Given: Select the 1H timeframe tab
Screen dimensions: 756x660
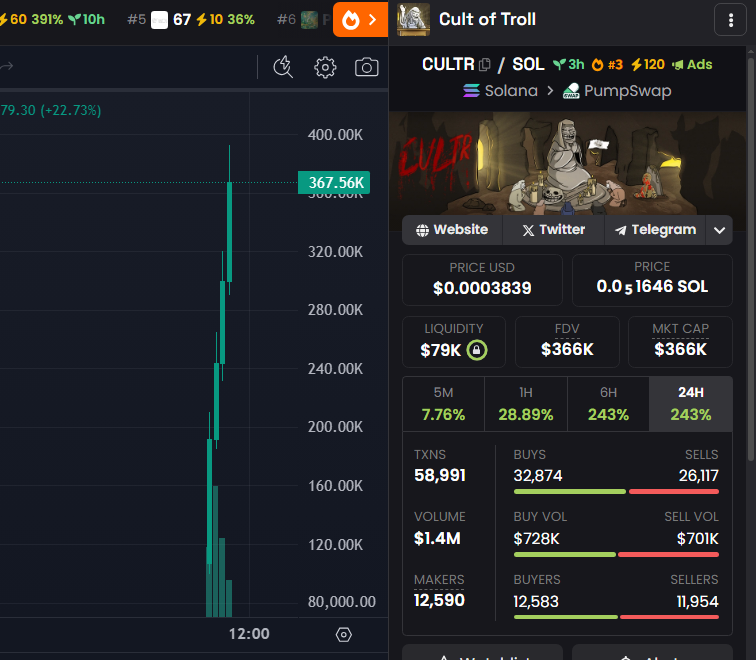Looking at the screenshot, I should pyautogui.click(x=526, y=404).
